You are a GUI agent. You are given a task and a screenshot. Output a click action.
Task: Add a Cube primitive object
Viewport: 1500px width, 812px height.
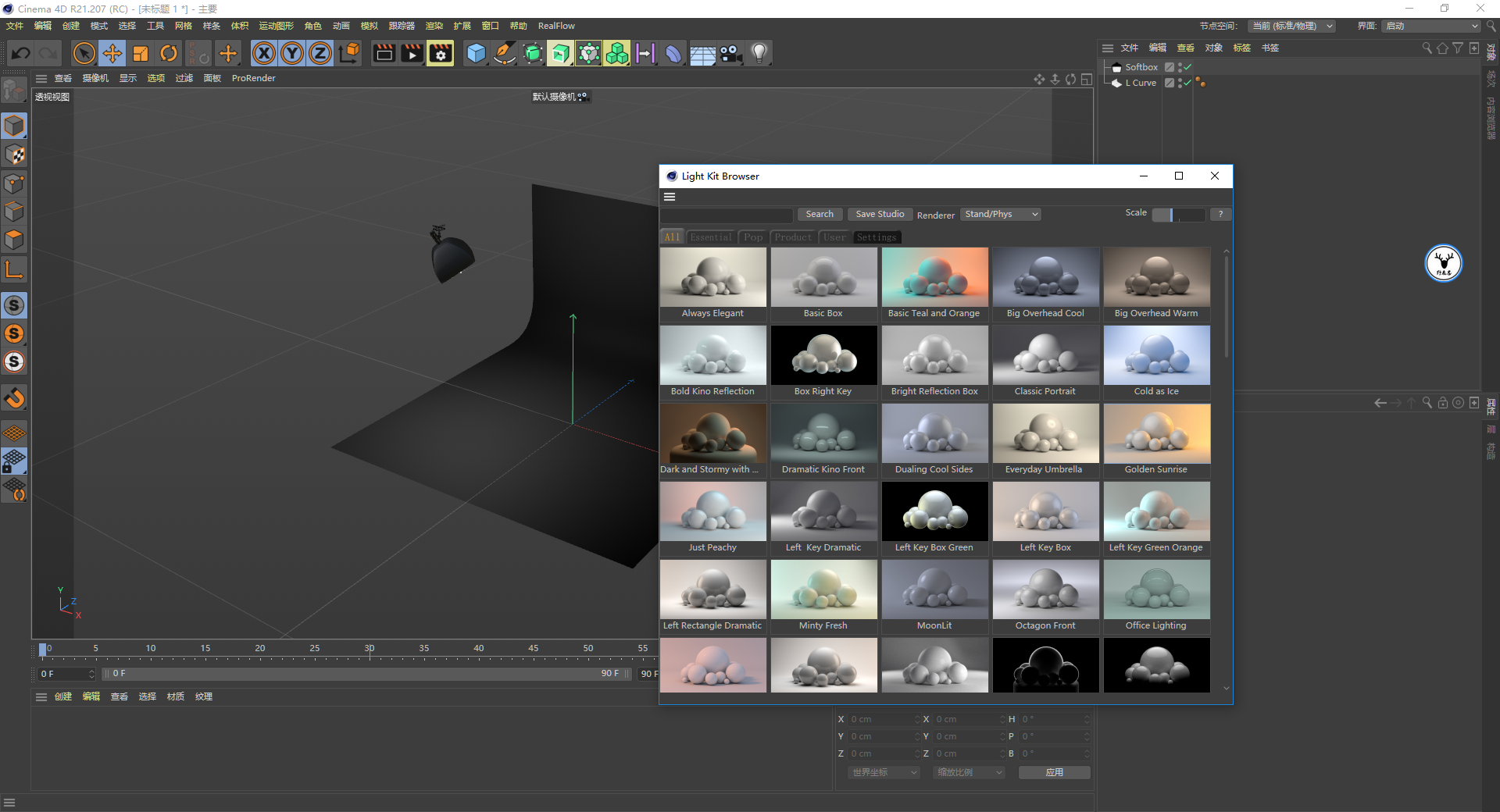coord(476,53)
